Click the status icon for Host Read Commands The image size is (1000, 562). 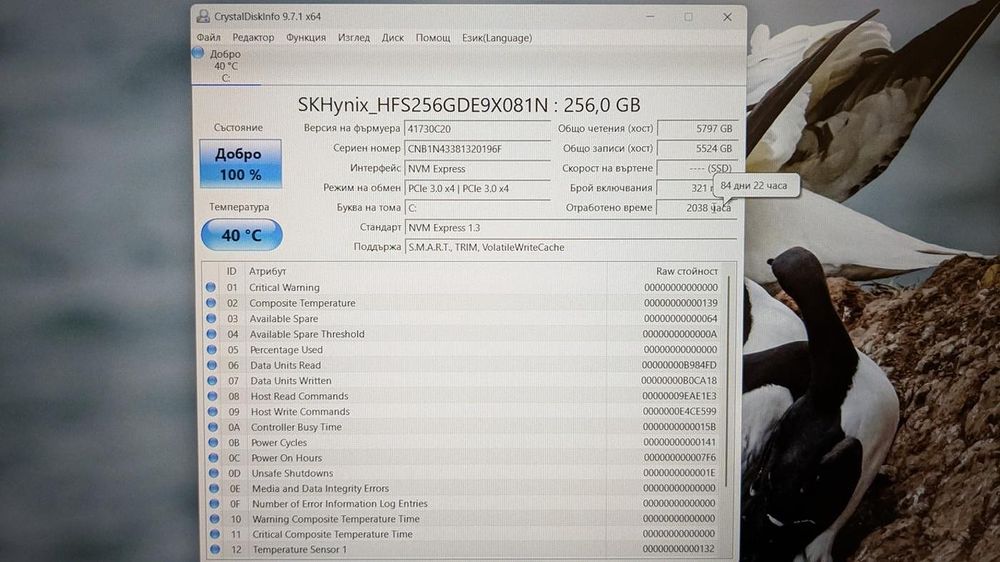click(212, 396)
